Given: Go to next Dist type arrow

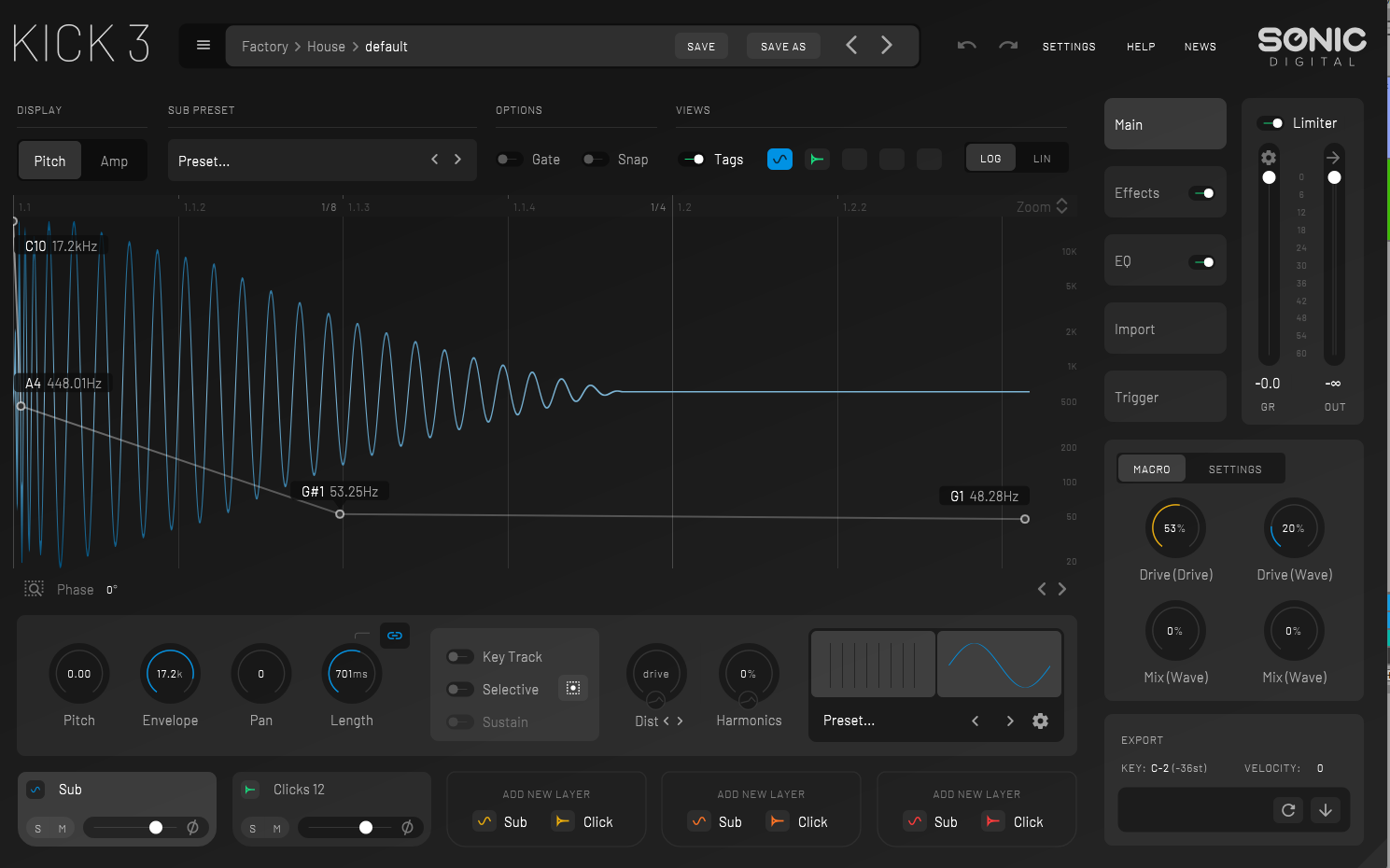Looking at the screenshot, I should [681, 721].
